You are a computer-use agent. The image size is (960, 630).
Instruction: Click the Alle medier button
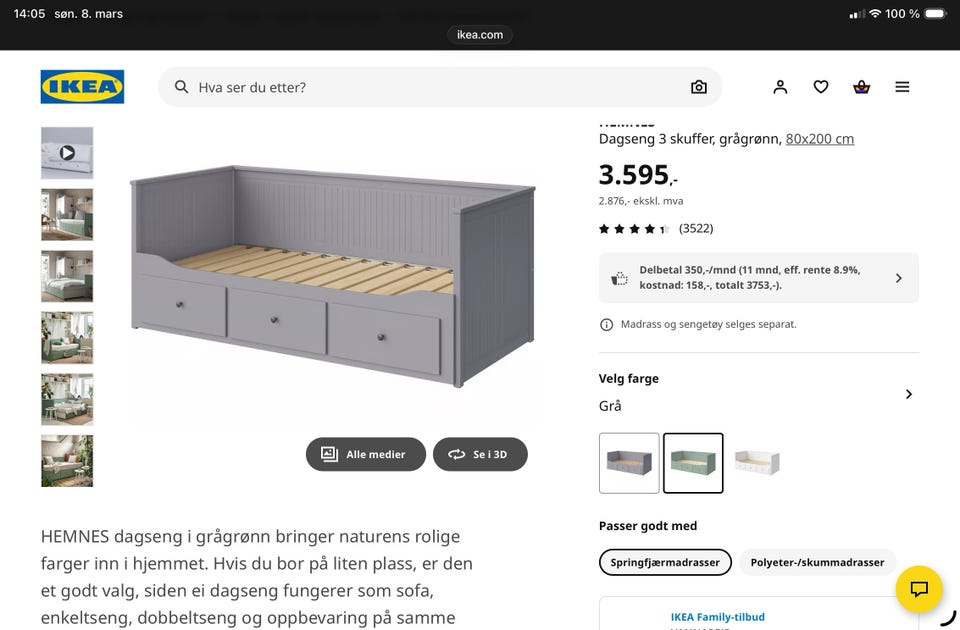[365, 454]
